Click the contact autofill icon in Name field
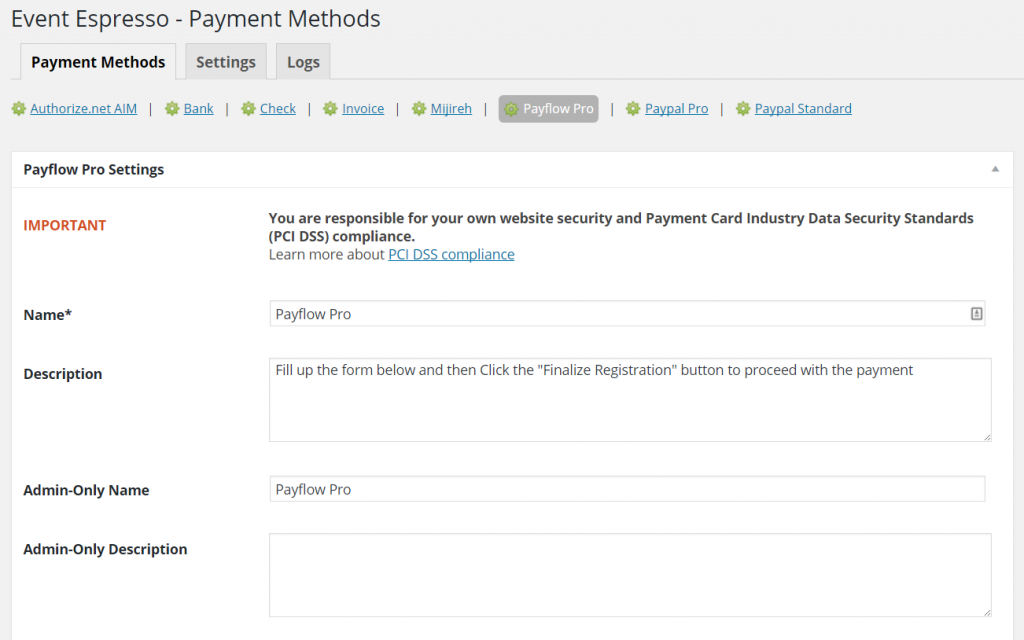This screenshot has height=640, width=1024. tap(976, 314)
